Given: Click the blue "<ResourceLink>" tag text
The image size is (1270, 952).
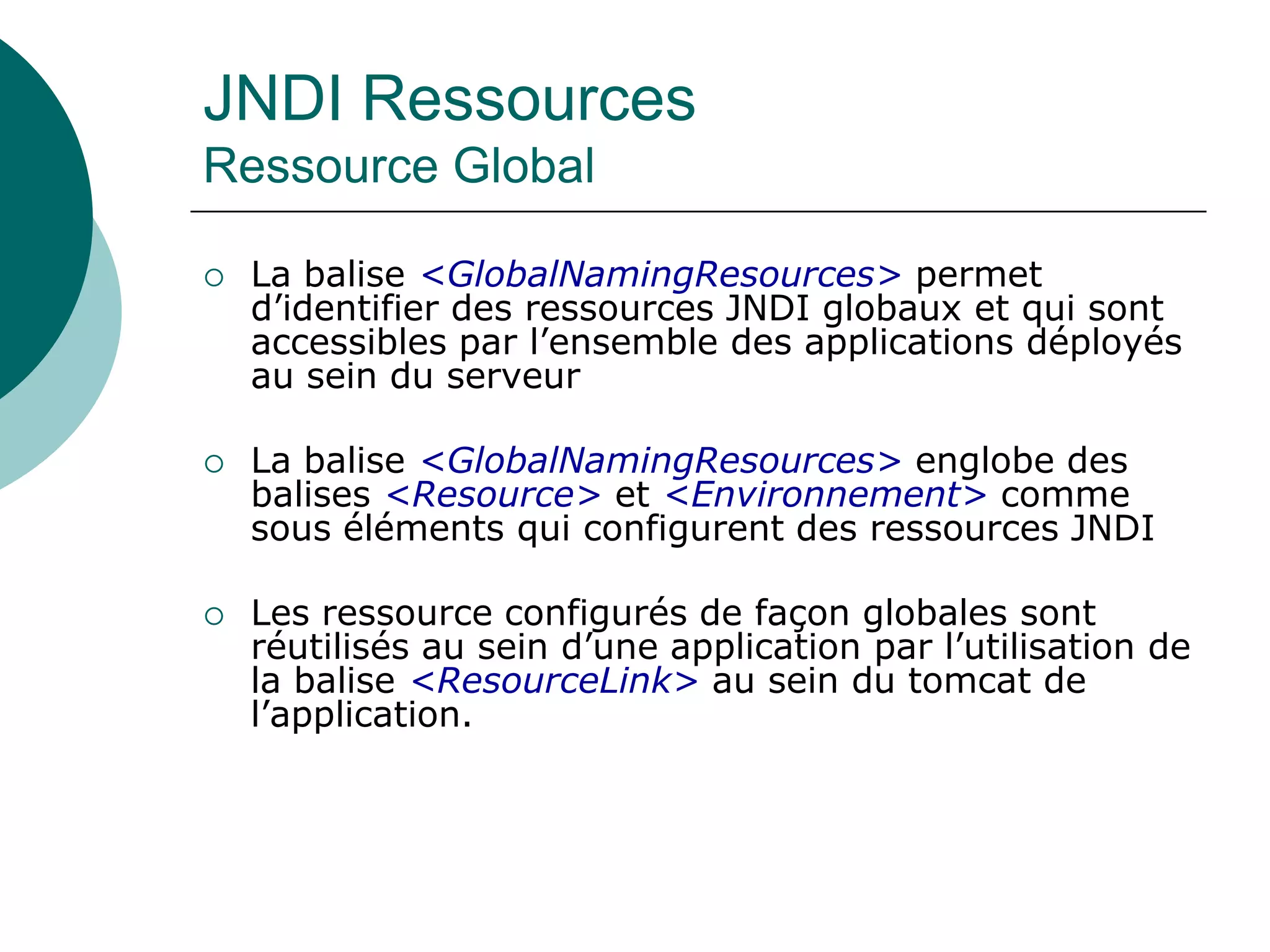Looking at the screenshot, I should 554,681.
